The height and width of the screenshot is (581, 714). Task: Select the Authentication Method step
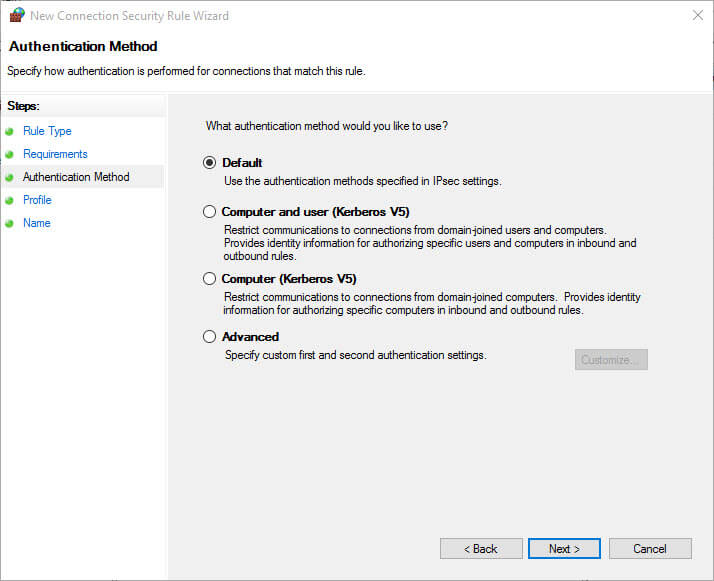(76, 177)
